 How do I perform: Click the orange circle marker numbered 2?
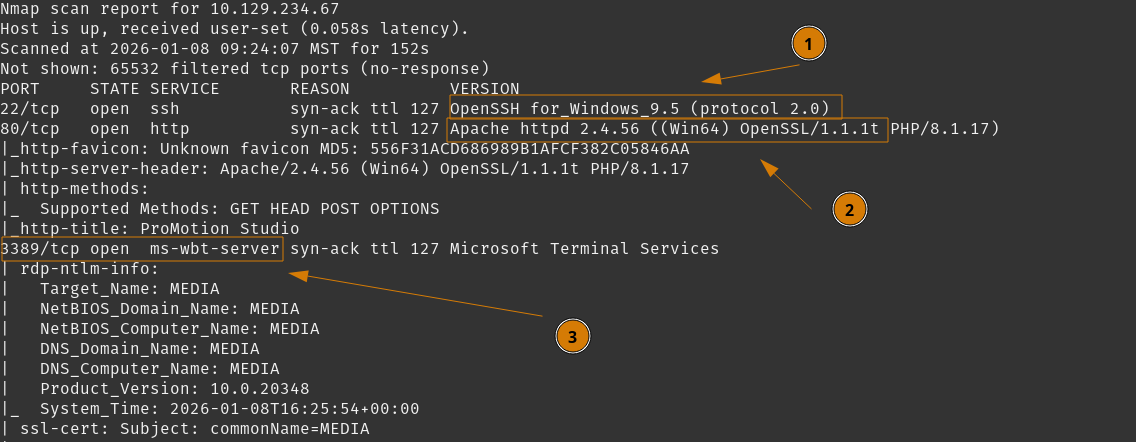(849, 209)
